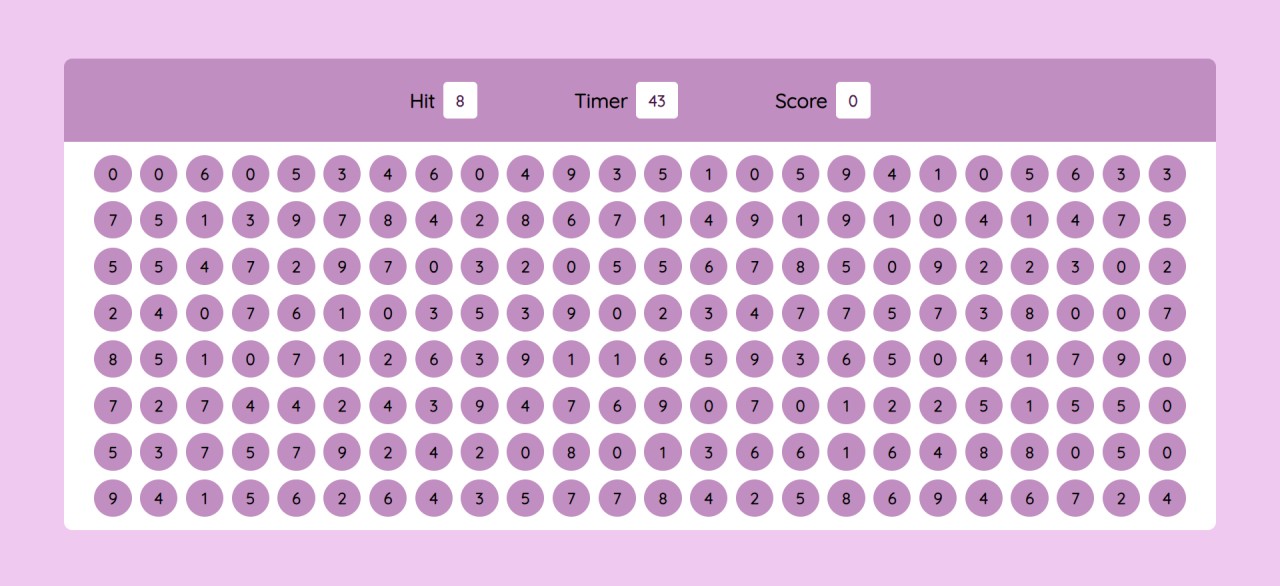
Task: Select the third-row 8 between 7 and 5
Action: (800, 266)
